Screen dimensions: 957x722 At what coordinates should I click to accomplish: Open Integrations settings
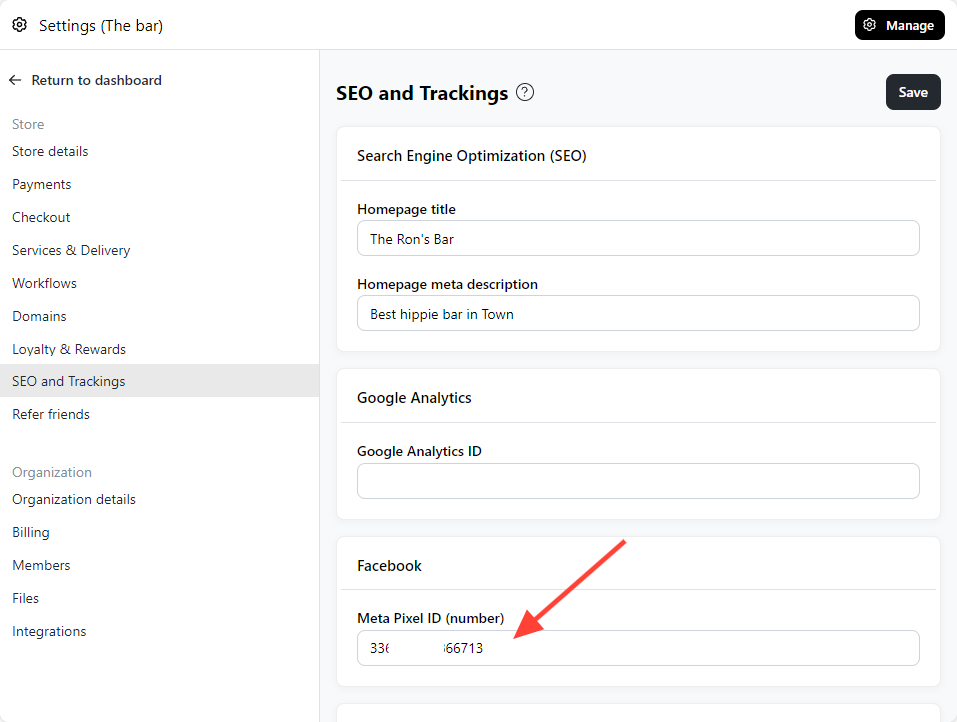pos(49,631)
